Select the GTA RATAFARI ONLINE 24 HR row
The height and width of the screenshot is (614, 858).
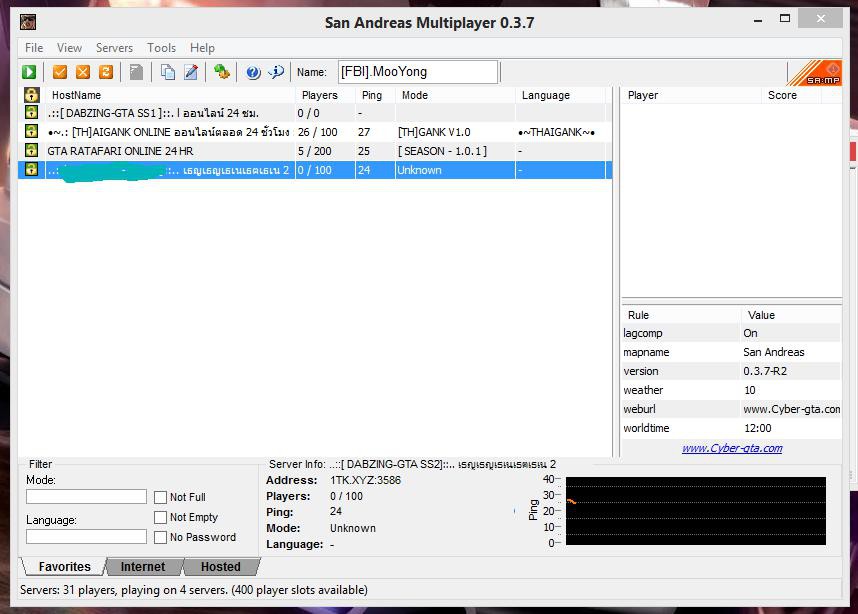point(315,151)
